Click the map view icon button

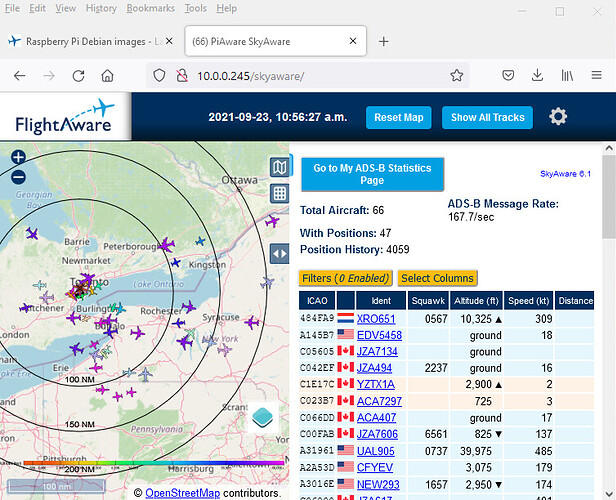click(280, 169)
